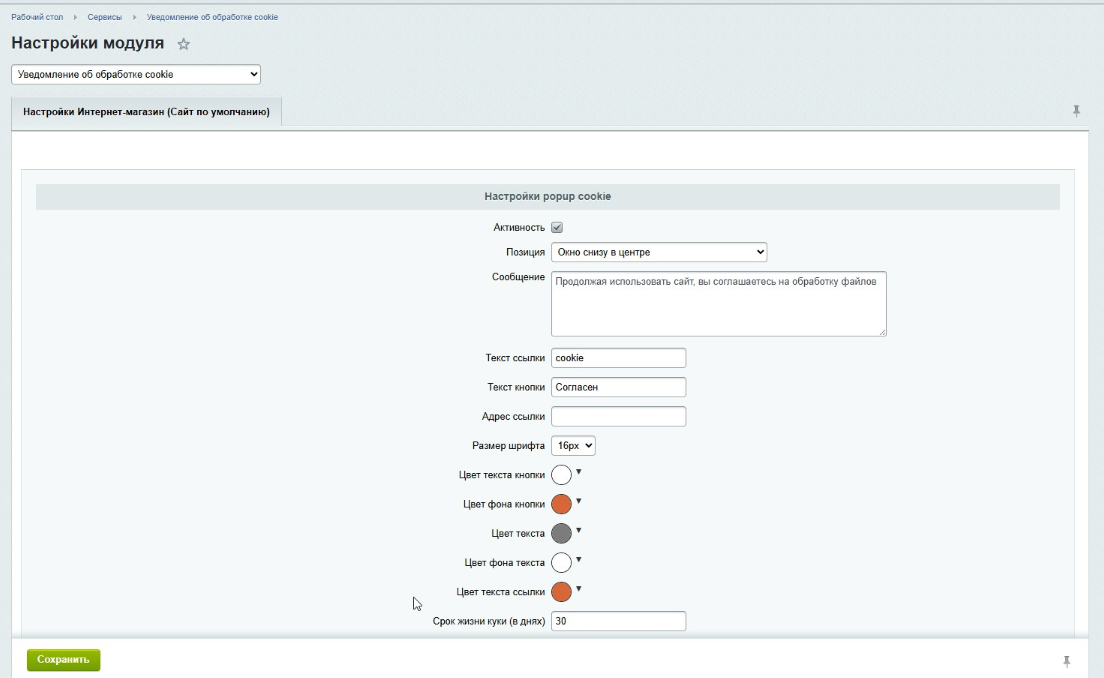This screenshot has height=678, width=1104.
Task: Pick color for Цвет фона кнопки swatch
Action: pos(561,504)
